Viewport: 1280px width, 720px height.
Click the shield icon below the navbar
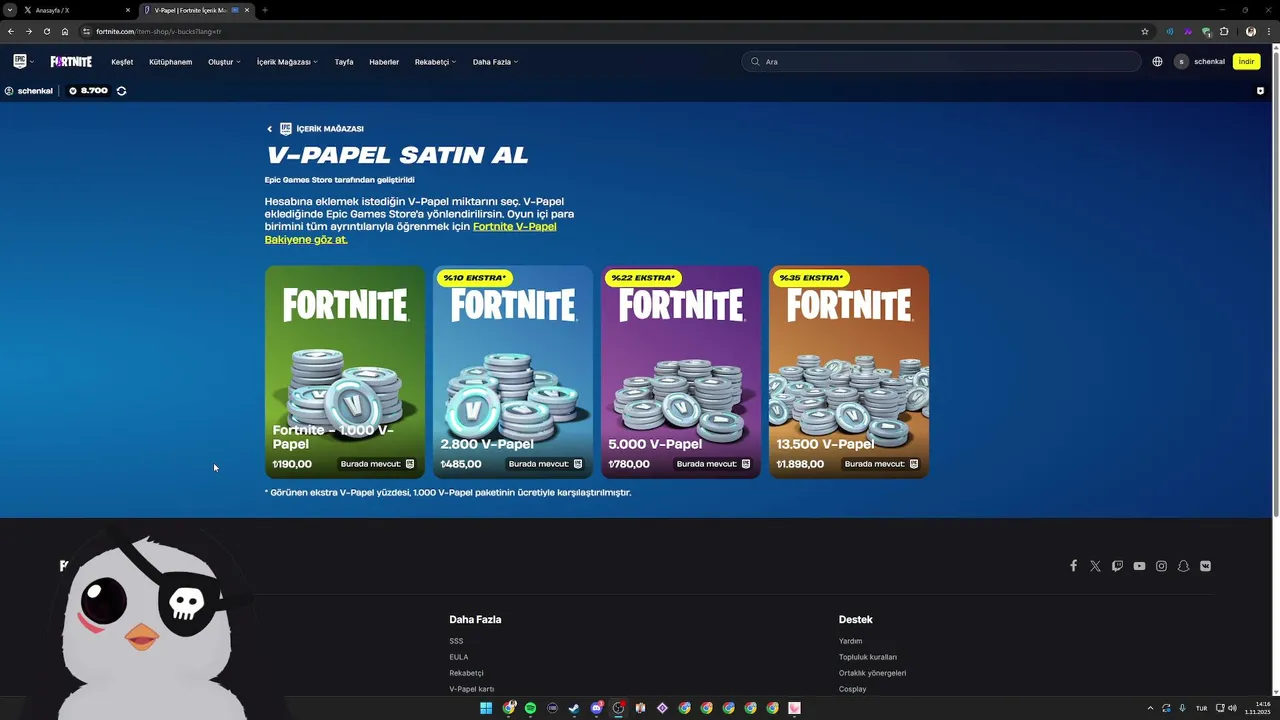click(1260, 91)
